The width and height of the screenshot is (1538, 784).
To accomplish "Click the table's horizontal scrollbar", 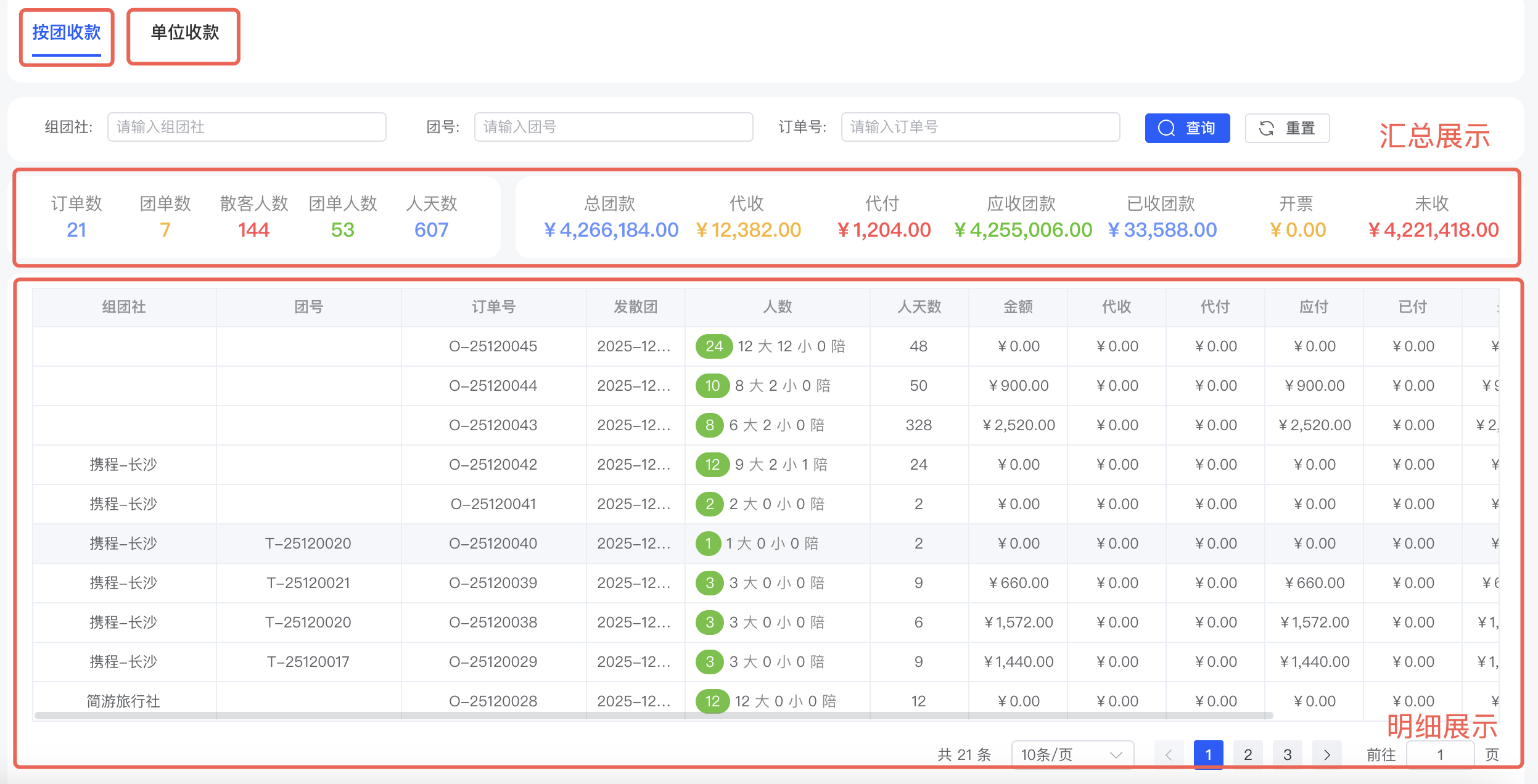I will [654, 716].
